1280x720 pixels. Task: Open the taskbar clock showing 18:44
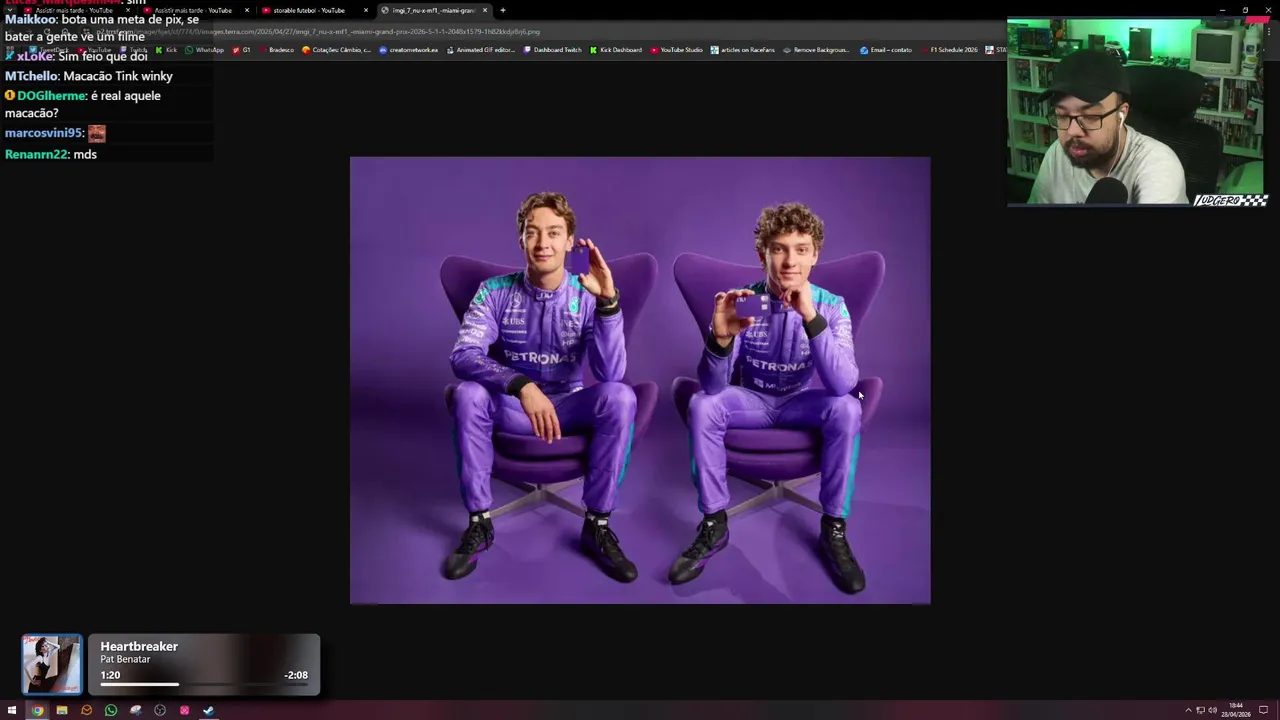[x=1237, y=709]
